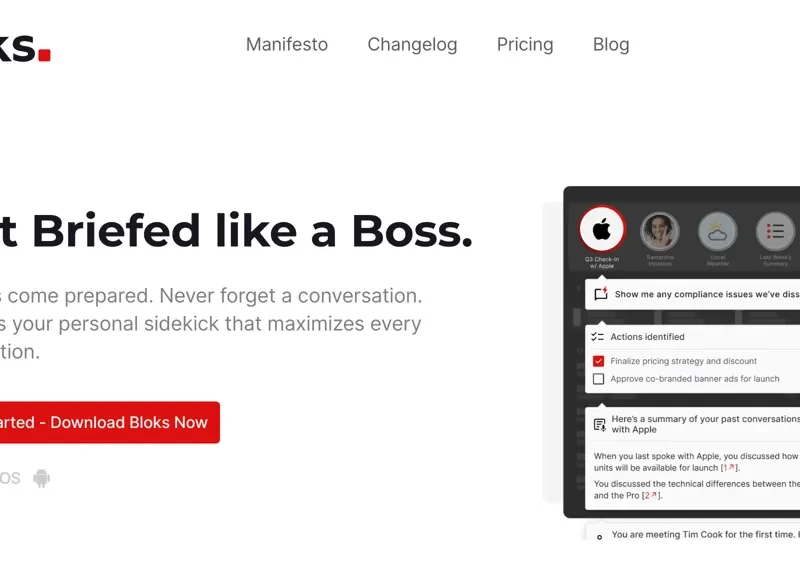Click the past conversations summary document icon
This screenshot has width=800, height=576.
pos(599,424)
